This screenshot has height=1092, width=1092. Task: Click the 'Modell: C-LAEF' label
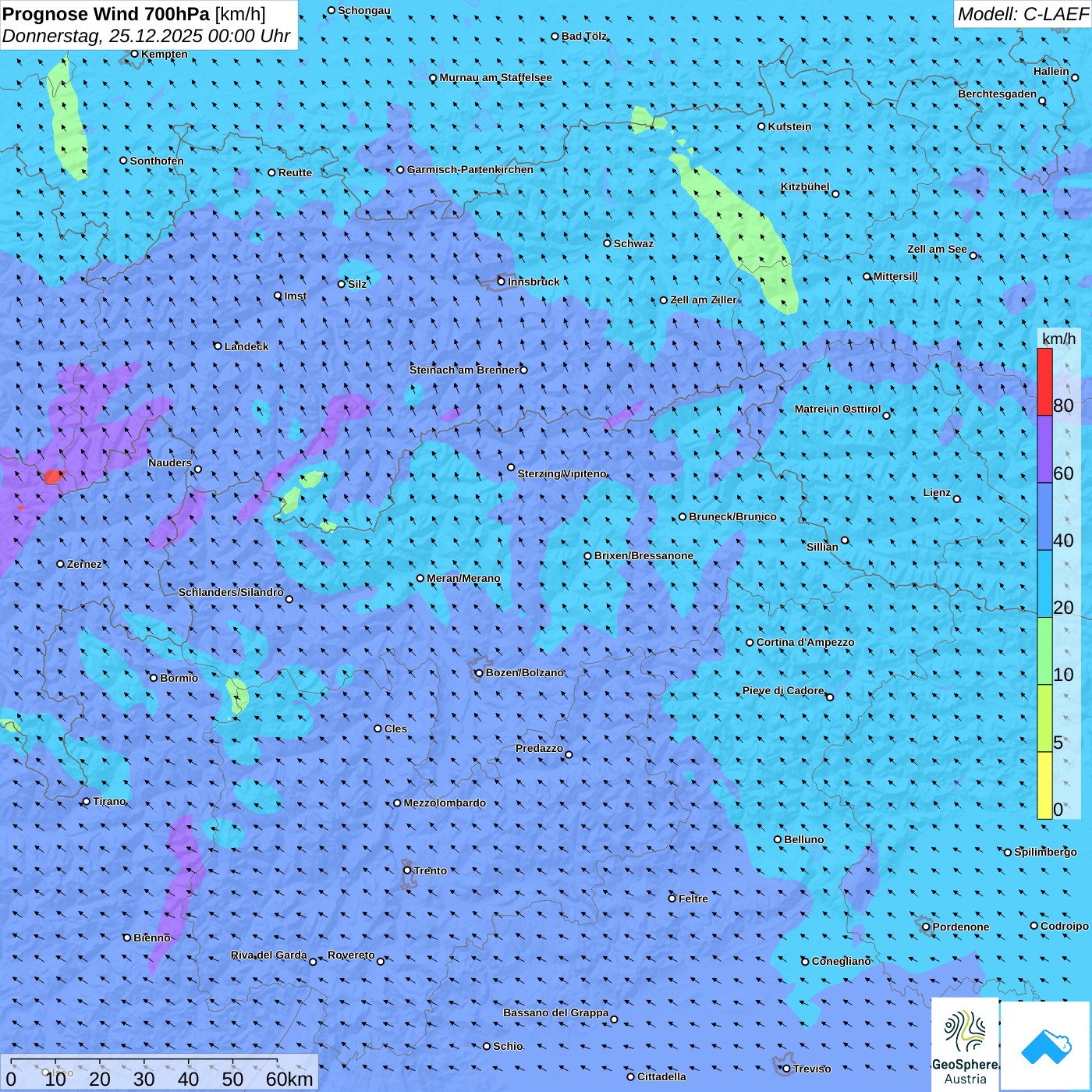point(1023,14)
